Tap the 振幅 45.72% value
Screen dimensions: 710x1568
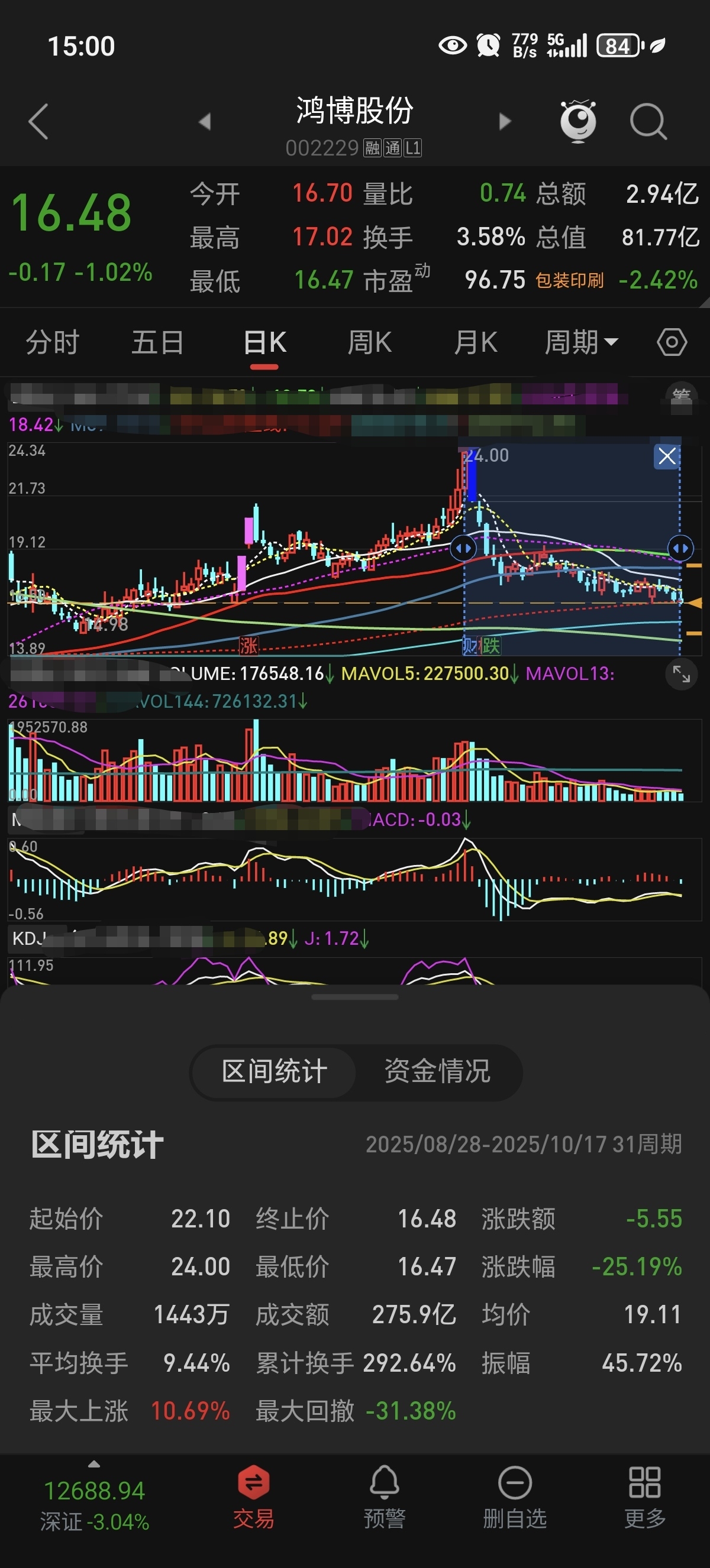642,1363
